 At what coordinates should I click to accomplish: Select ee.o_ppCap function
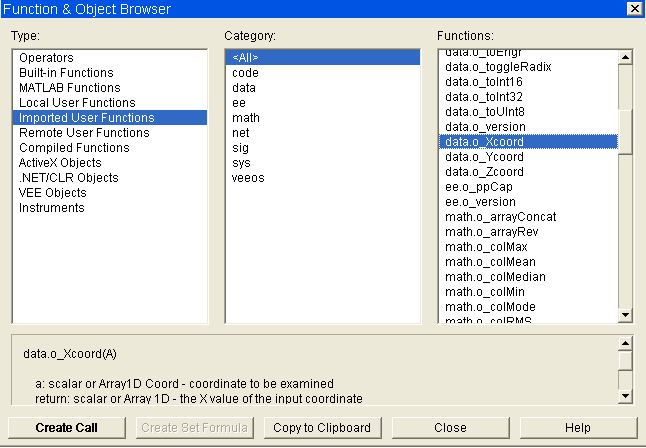click(x=477, y=187)
